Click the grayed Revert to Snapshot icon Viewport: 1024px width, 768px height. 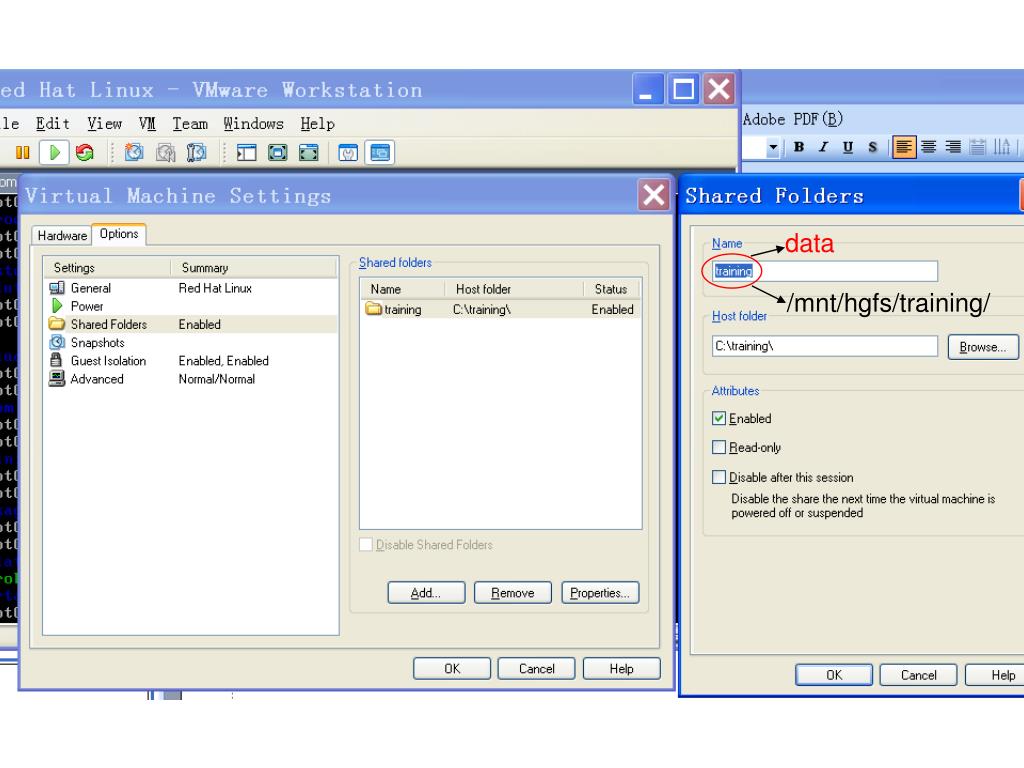point(165,153)
